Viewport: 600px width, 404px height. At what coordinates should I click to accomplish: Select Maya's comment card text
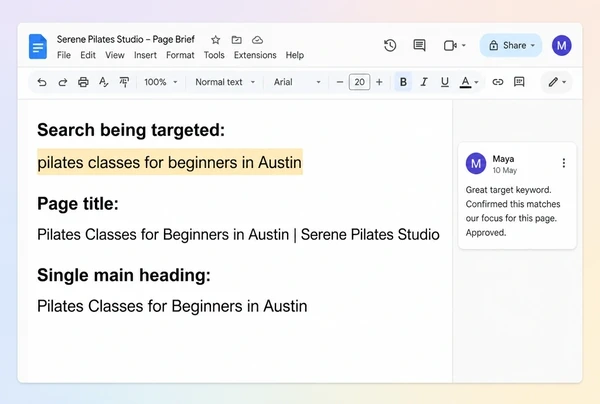(x=513, y=211)
